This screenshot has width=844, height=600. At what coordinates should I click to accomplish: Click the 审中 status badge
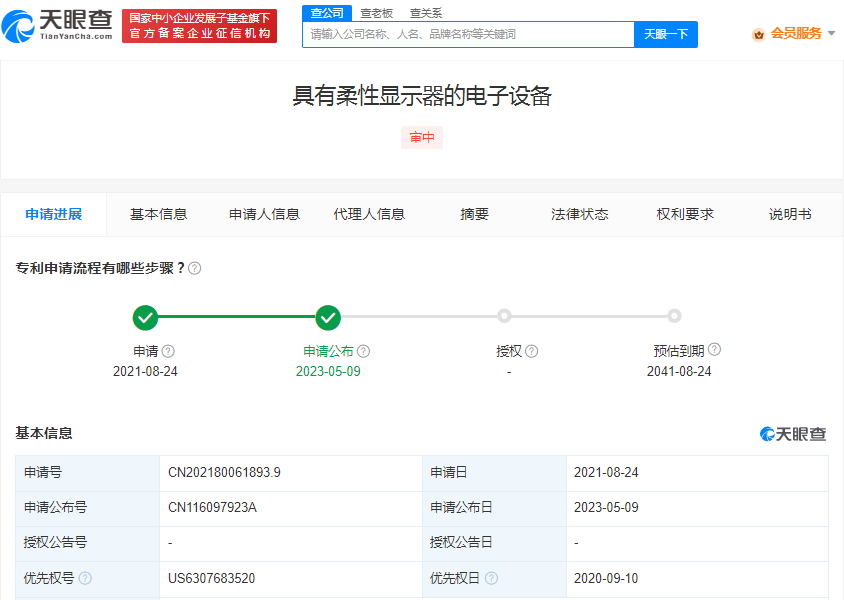[x=422, y=137]
